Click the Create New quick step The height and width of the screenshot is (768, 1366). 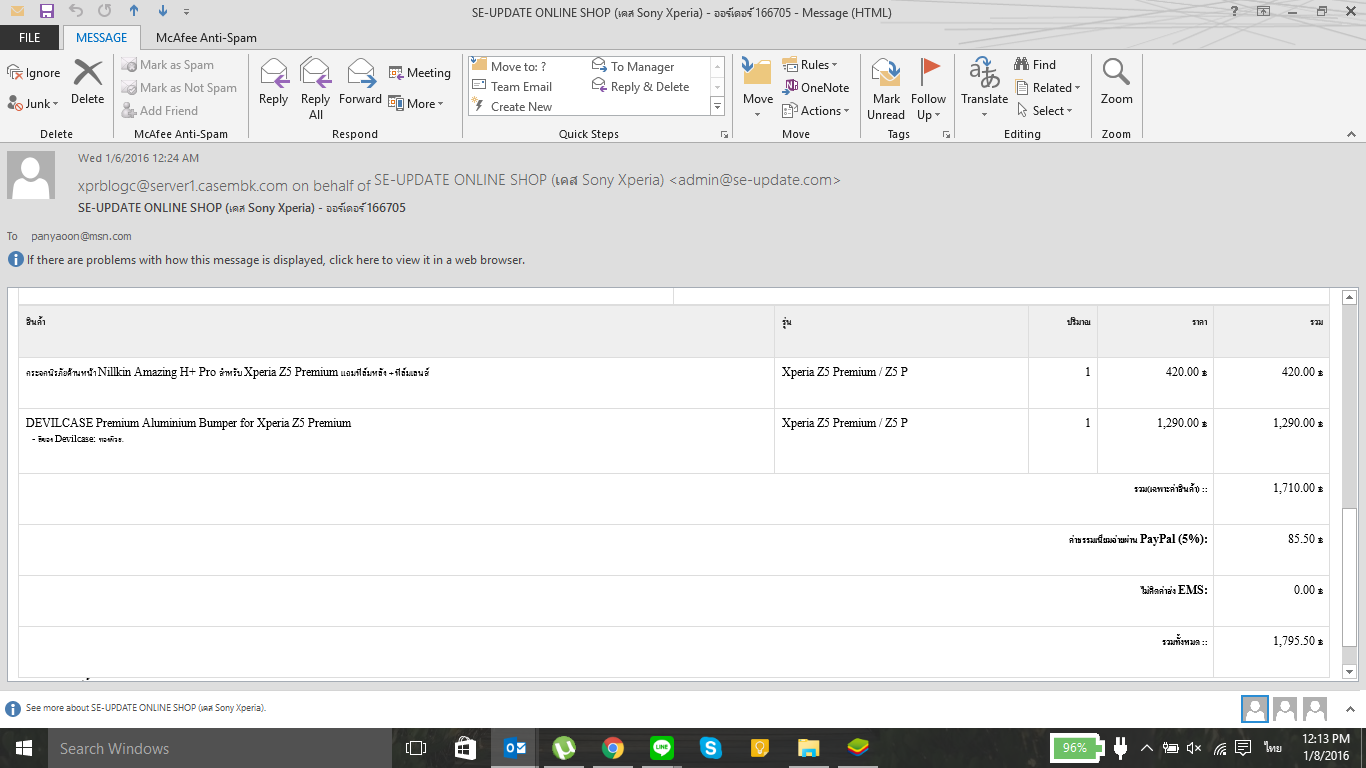(512, 107)
